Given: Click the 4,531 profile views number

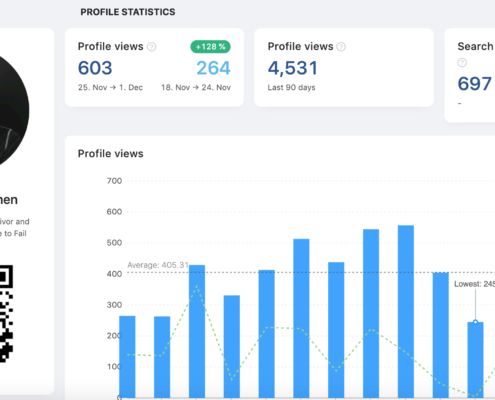Looking at the screenshot, I should [293, 68].
